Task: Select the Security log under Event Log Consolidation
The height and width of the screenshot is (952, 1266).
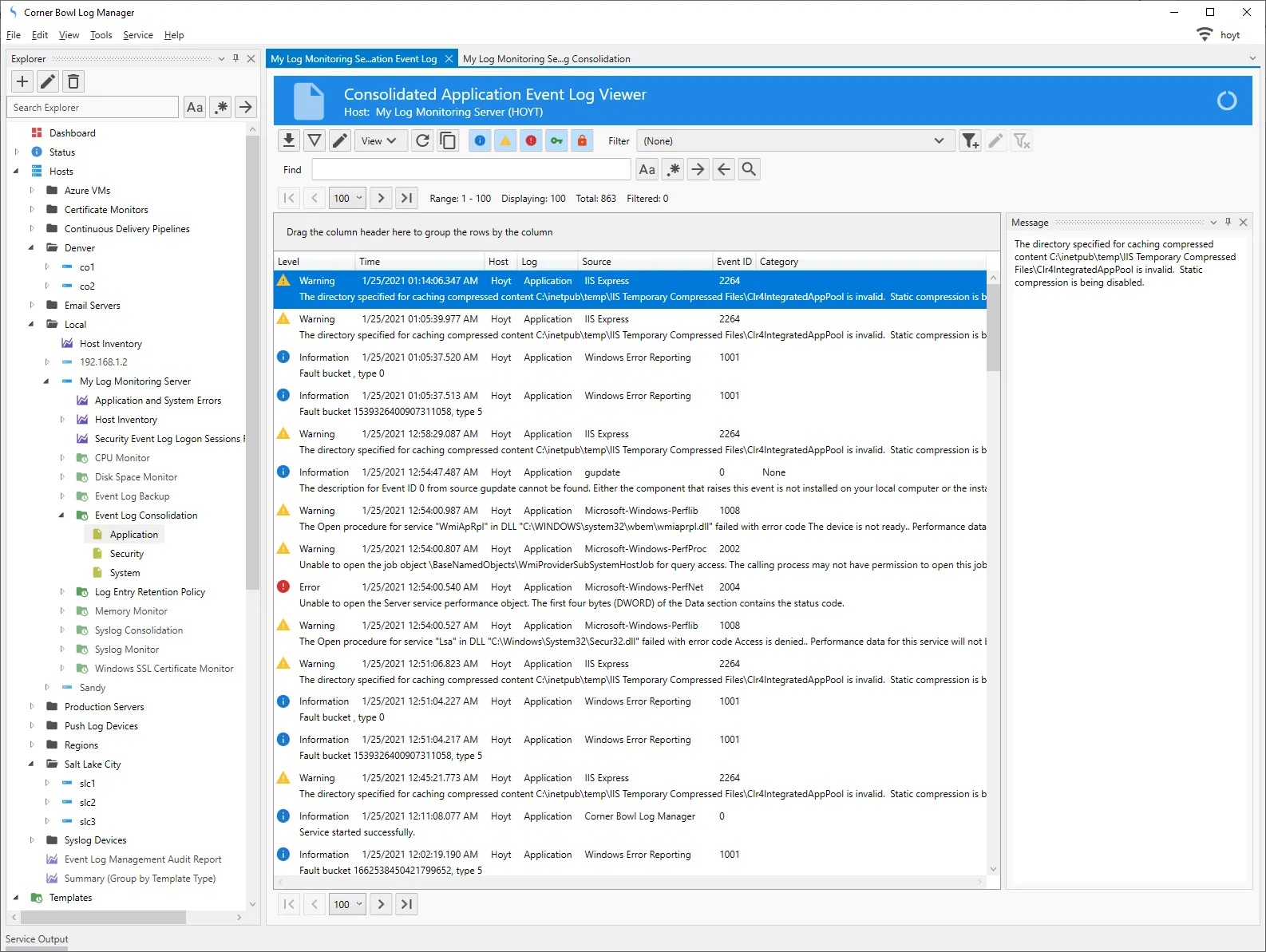Action: [x=126, y=554]
